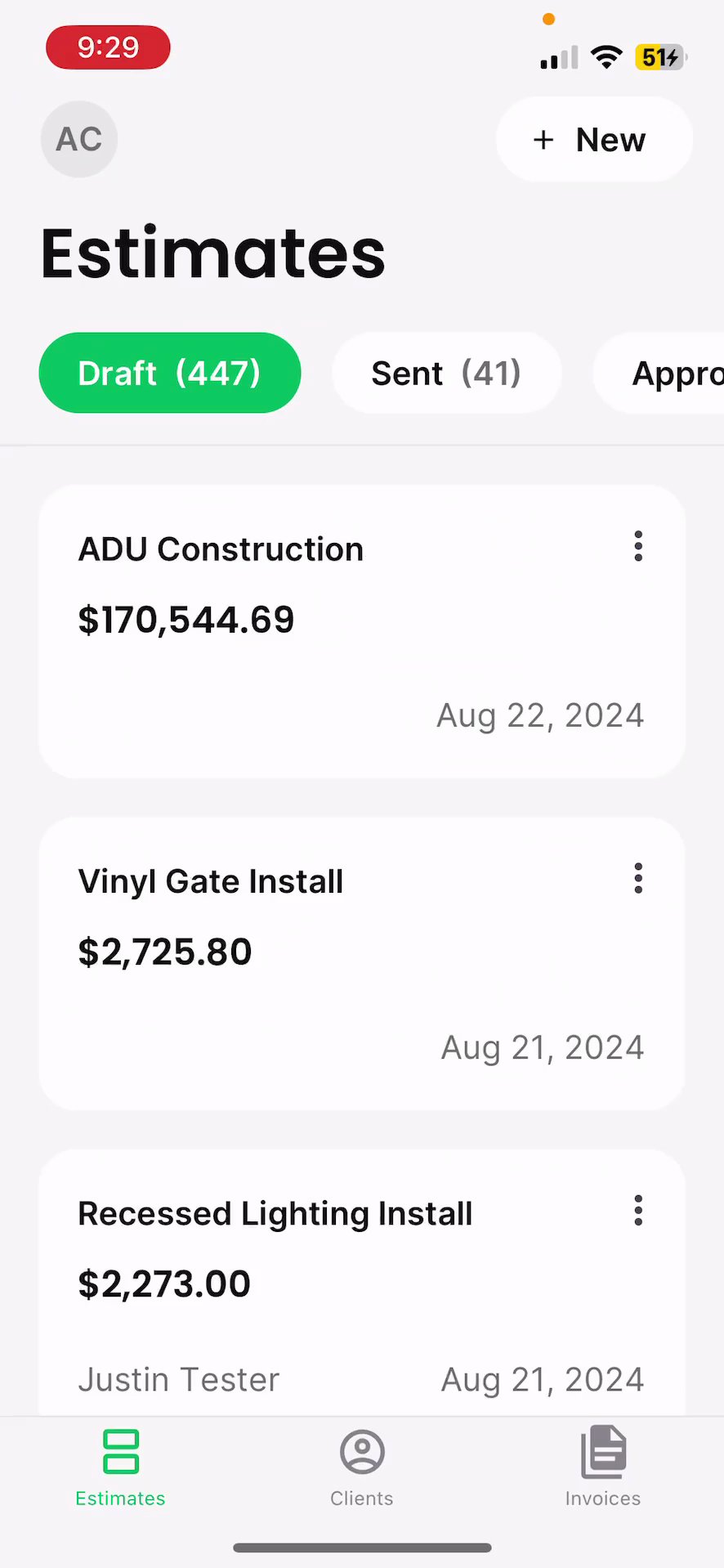Switch to the Sent (41) tab
Viewport: 724px width, 1568px height.
[446, 373]
